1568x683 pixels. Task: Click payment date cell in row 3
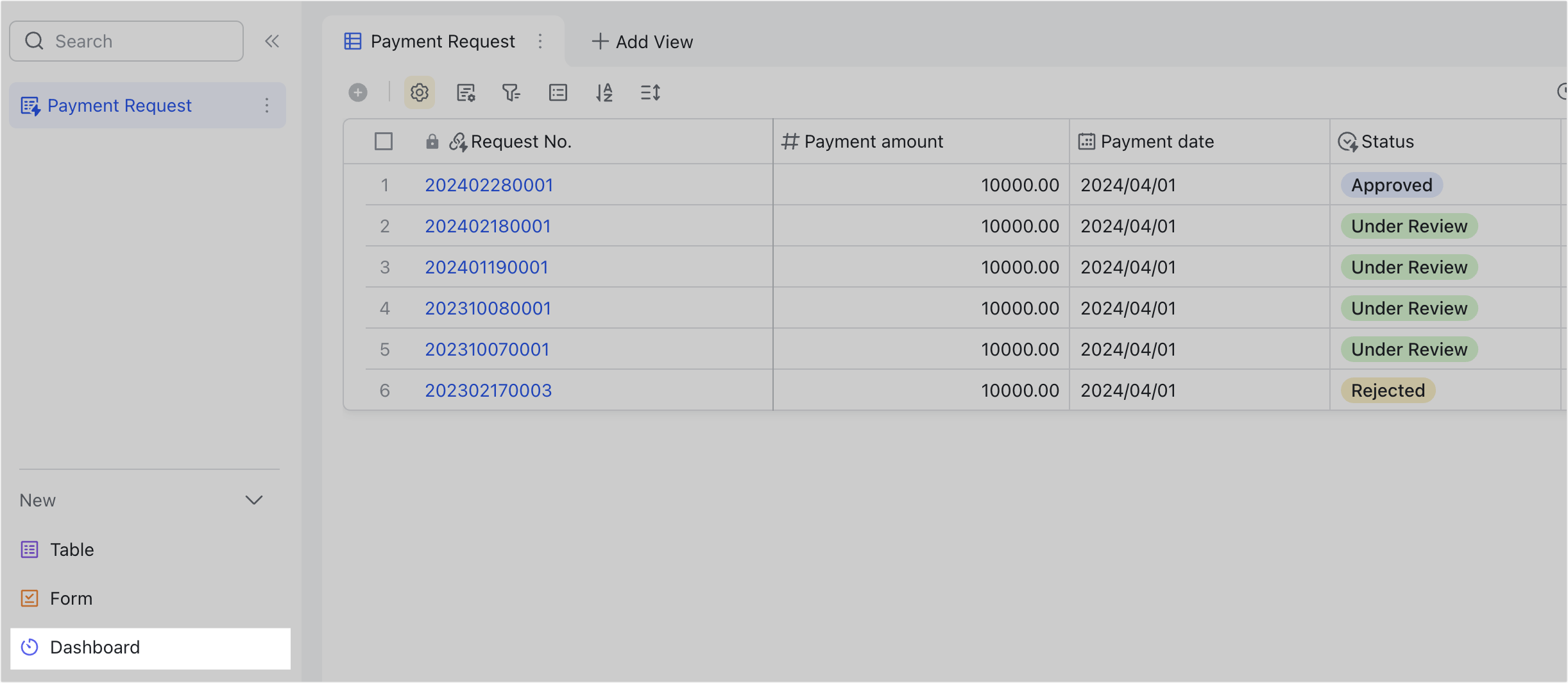[x=1200, y=267]
